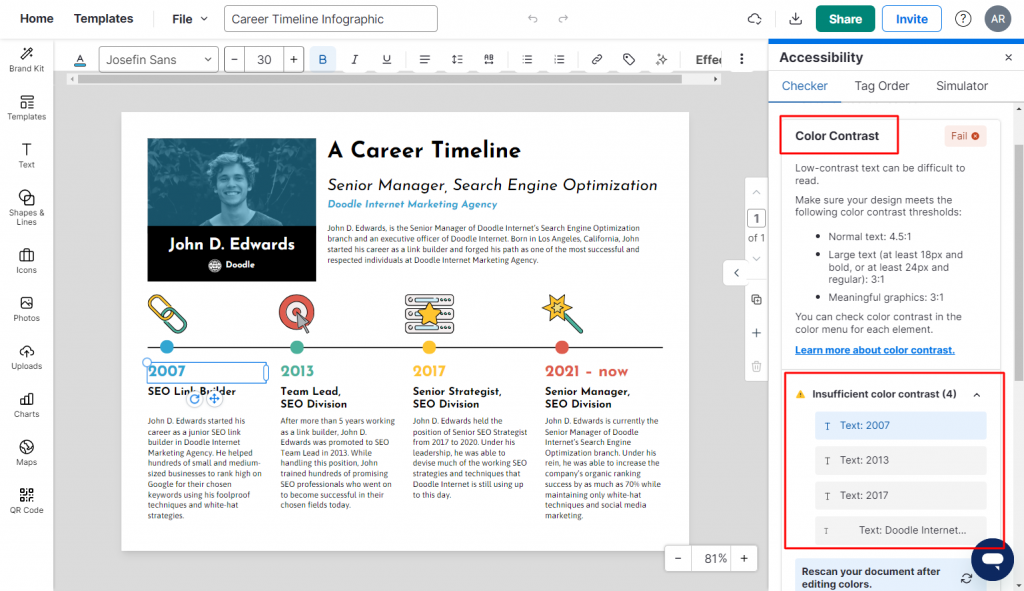The image size is (1024, 591).
Task: Close the Accessibility panel
Action: point(1008,57)
